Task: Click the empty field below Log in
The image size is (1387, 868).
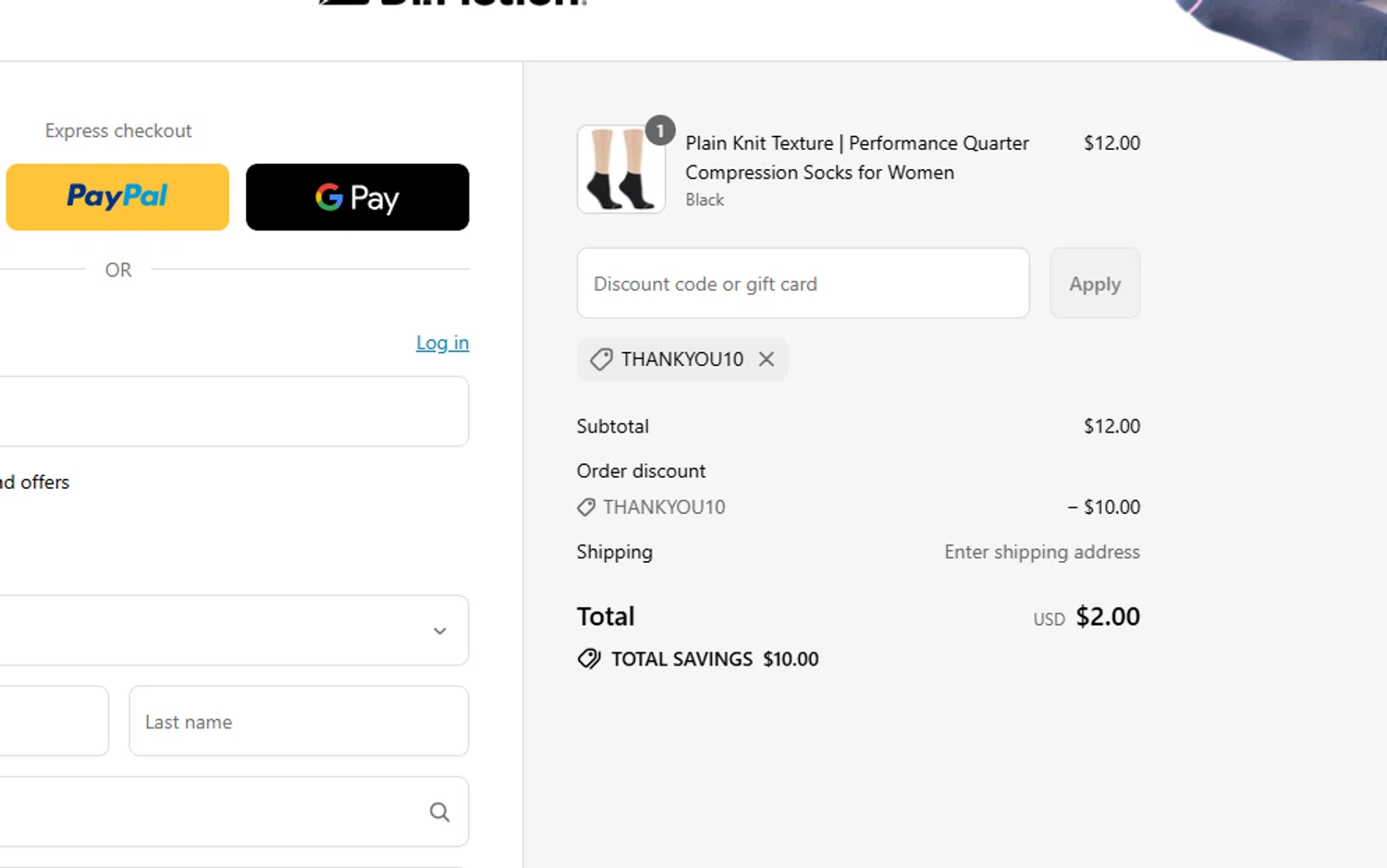Action: point(234,411)
